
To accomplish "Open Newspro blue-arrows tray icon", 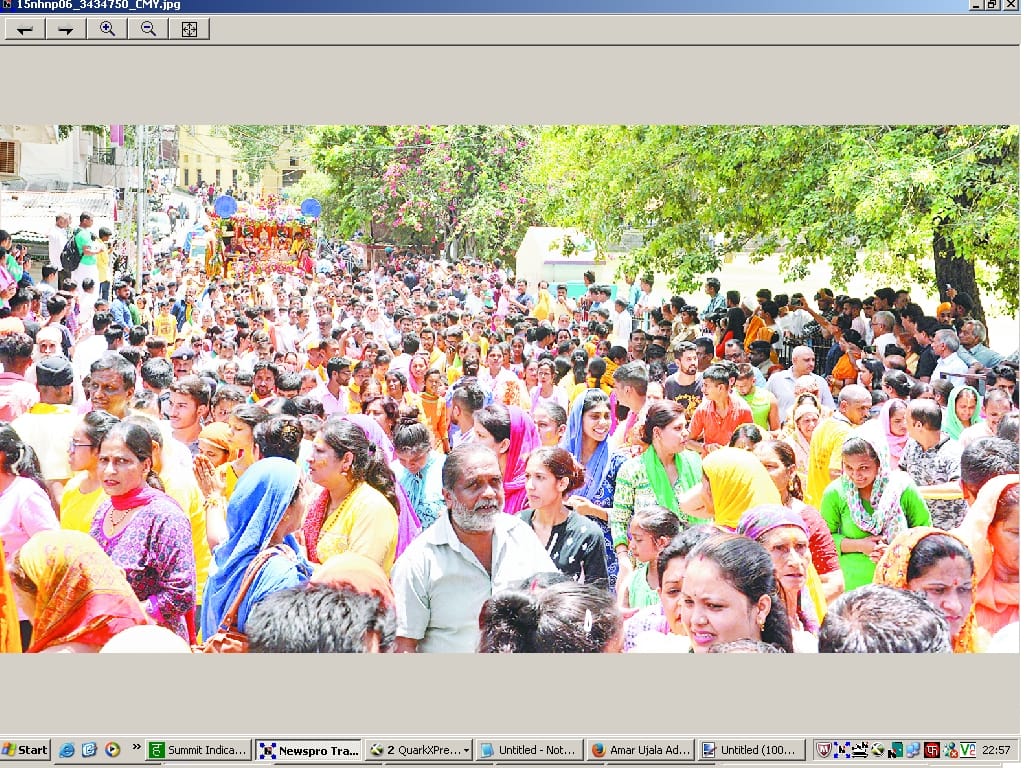I will (x=842, y=750).
